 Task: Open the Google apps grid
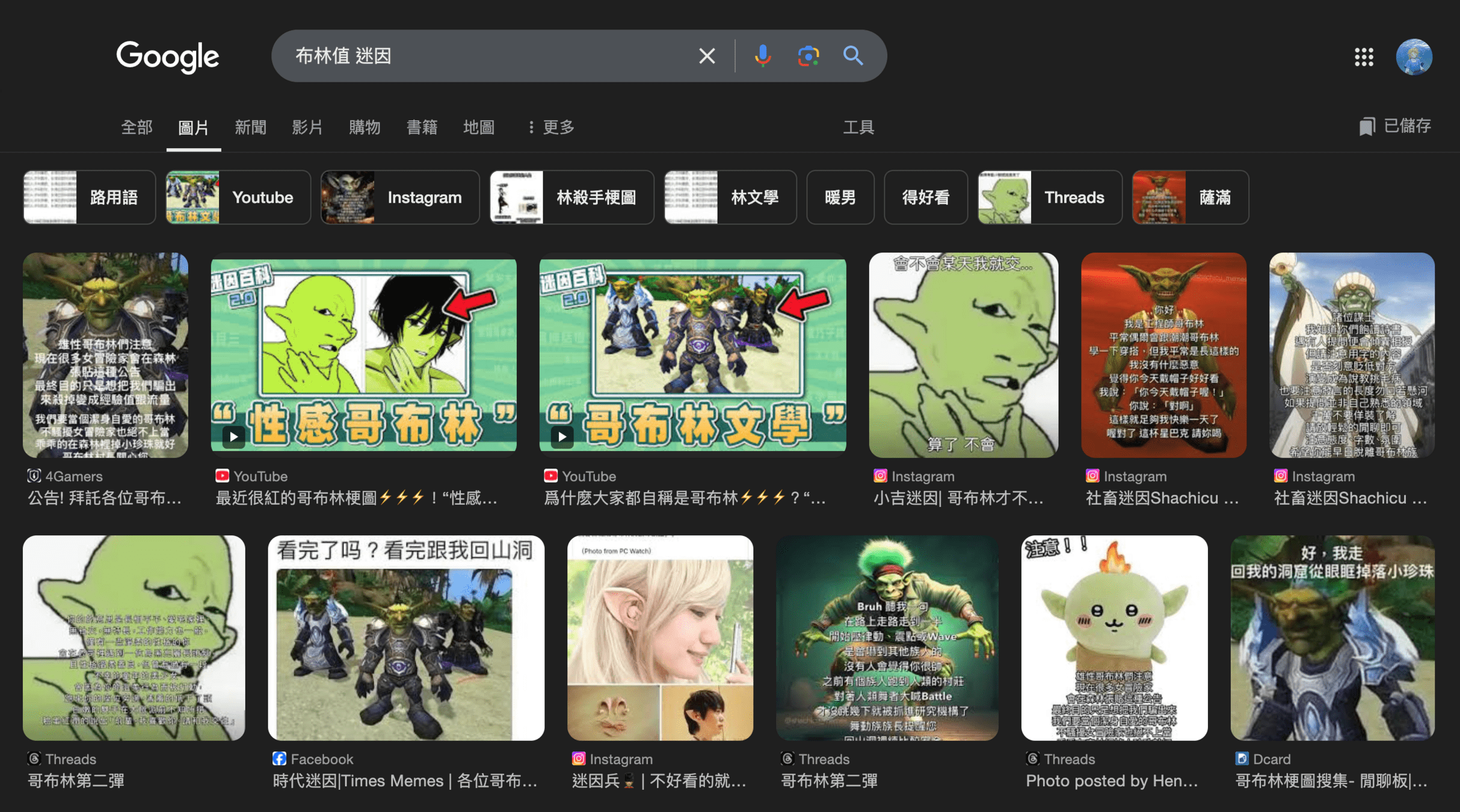(x=1364, y=57)
